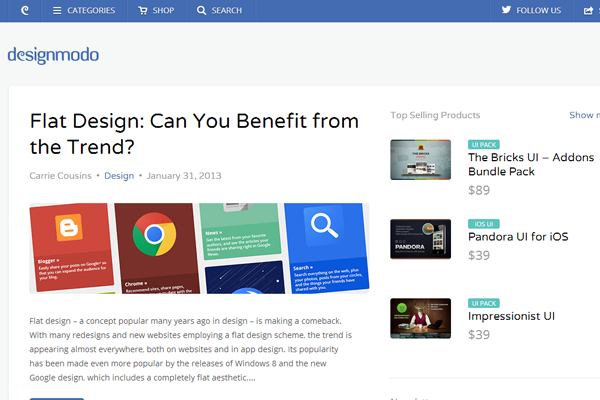
Task: Click the UI PACK tag above Bricks UI
Action: point(484,145)
